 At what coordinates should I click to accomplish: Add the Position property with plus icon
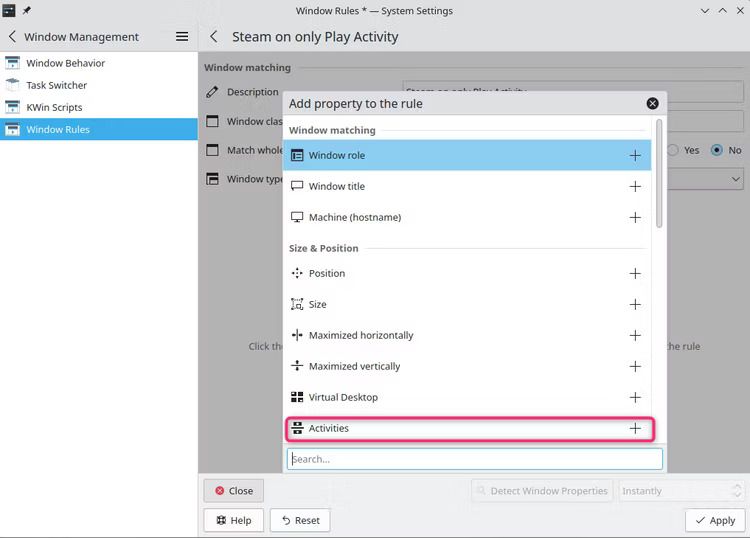click(635, 274)
